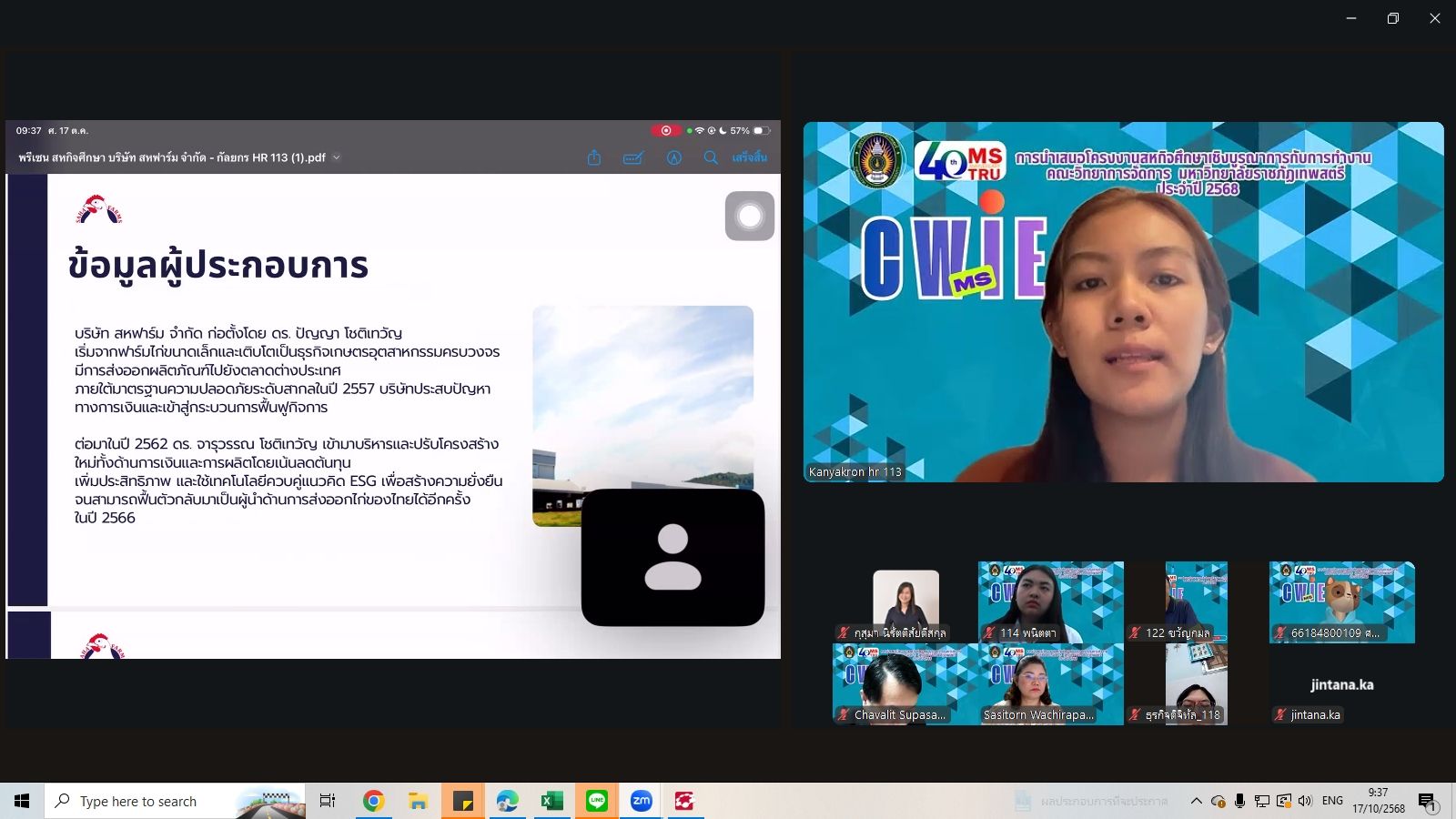This screenshot has width=1456, height=819.
Task: Click the share icon in PDF toolbar
Action: (x=594, y=157)
